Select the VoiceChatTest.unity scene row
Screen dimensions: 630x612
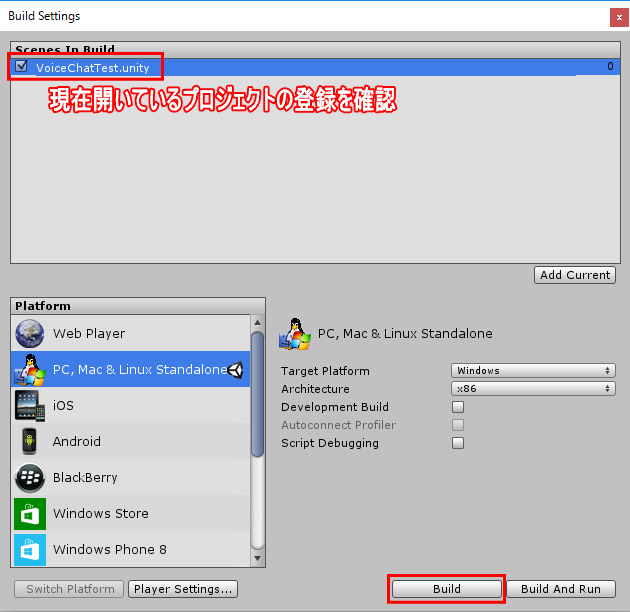pos(315,67)
